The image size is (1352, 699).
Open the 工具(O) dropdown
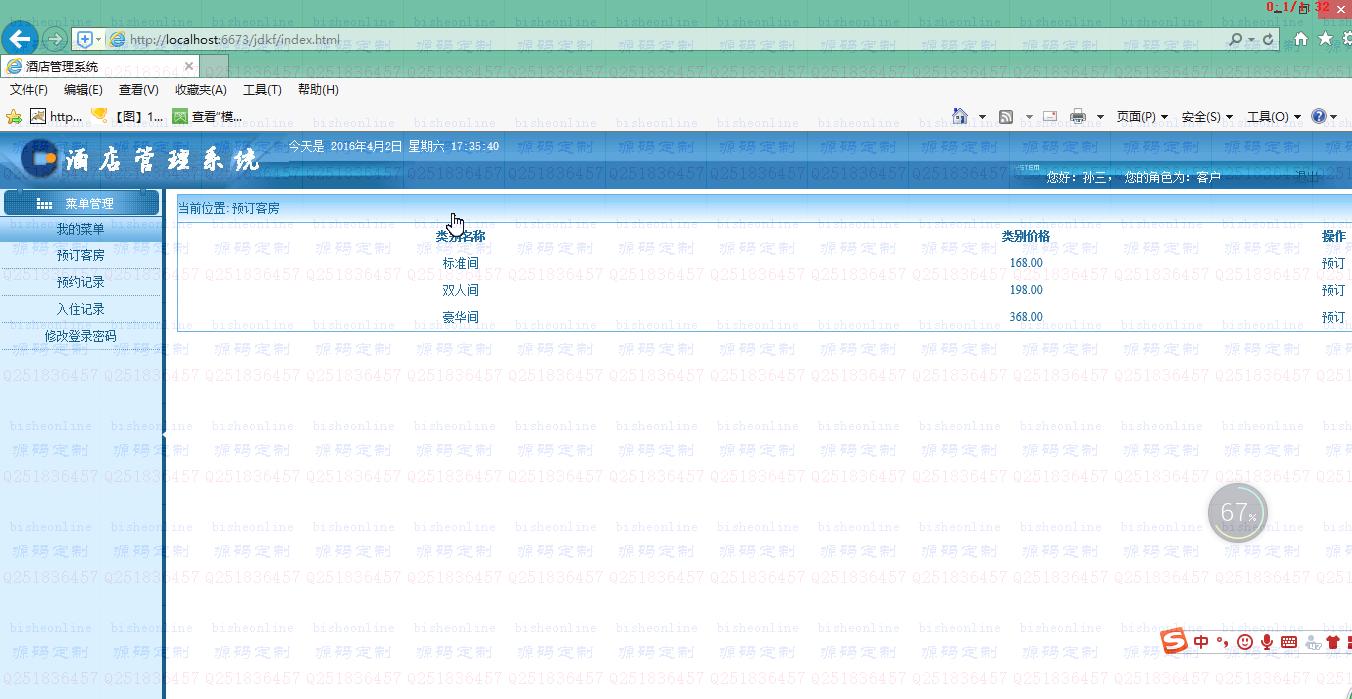coord(1272,117)
